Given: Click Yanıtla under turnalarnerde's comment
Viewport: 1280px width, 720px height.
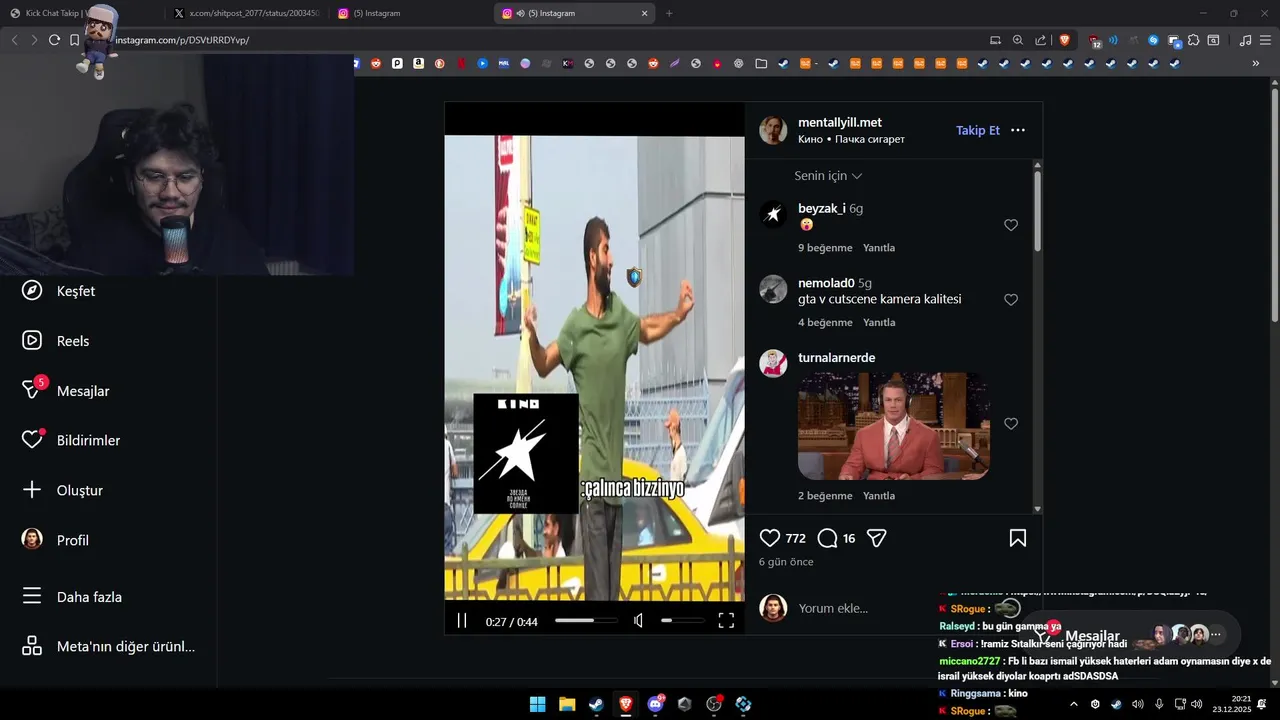Looking at the screenshot, I should click(x=879, y=496).
